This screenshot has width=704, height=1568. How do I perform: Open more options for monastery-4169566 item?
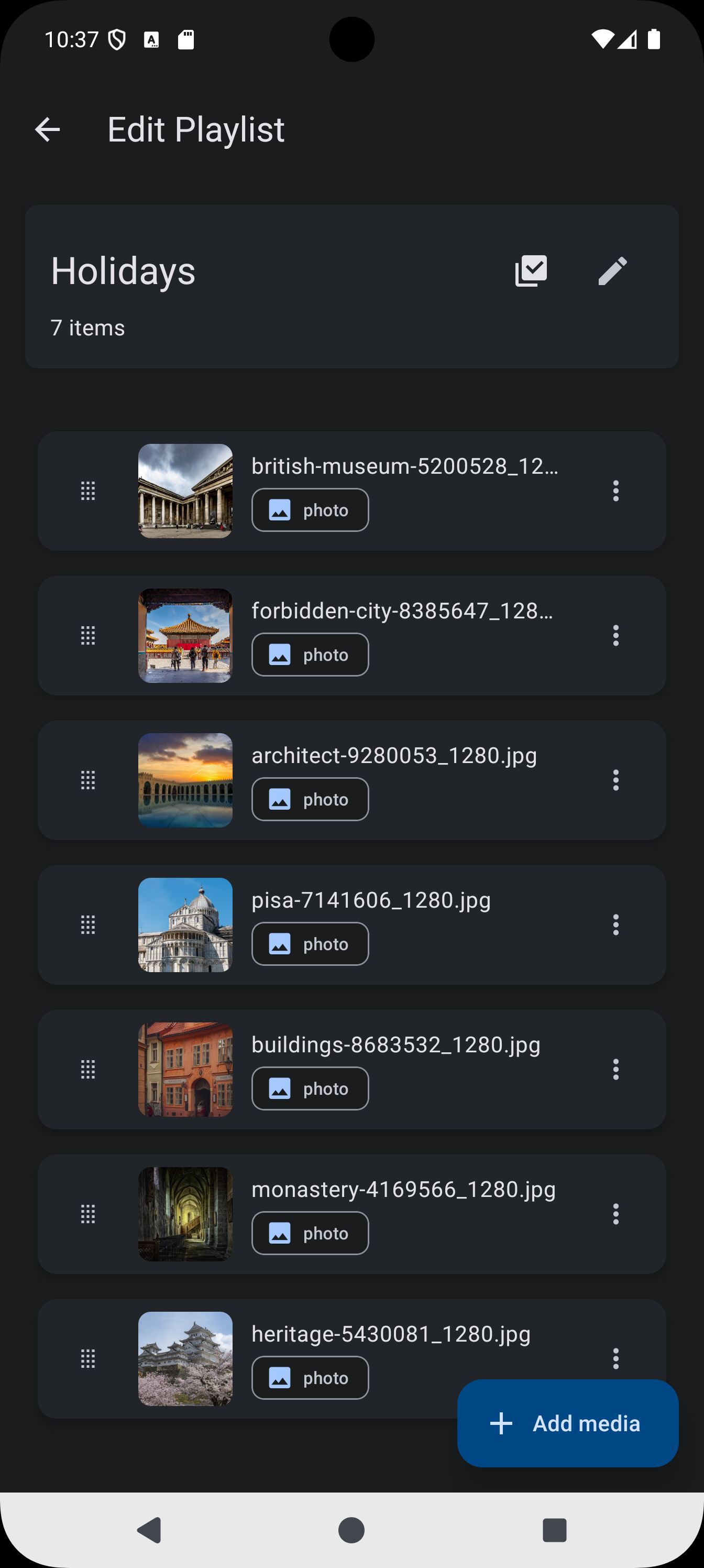616,1214
